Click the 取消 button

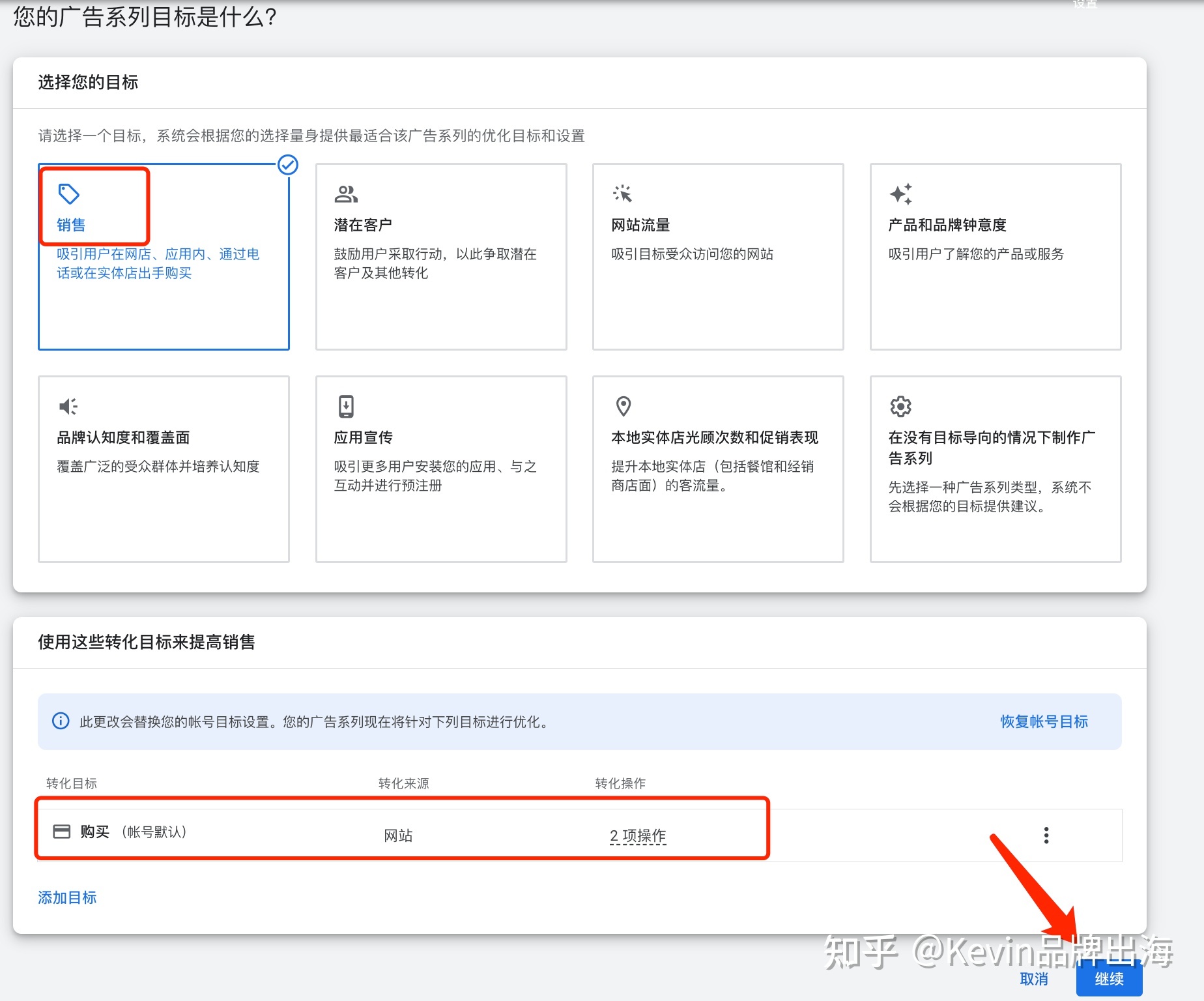tap(1034, 979)
